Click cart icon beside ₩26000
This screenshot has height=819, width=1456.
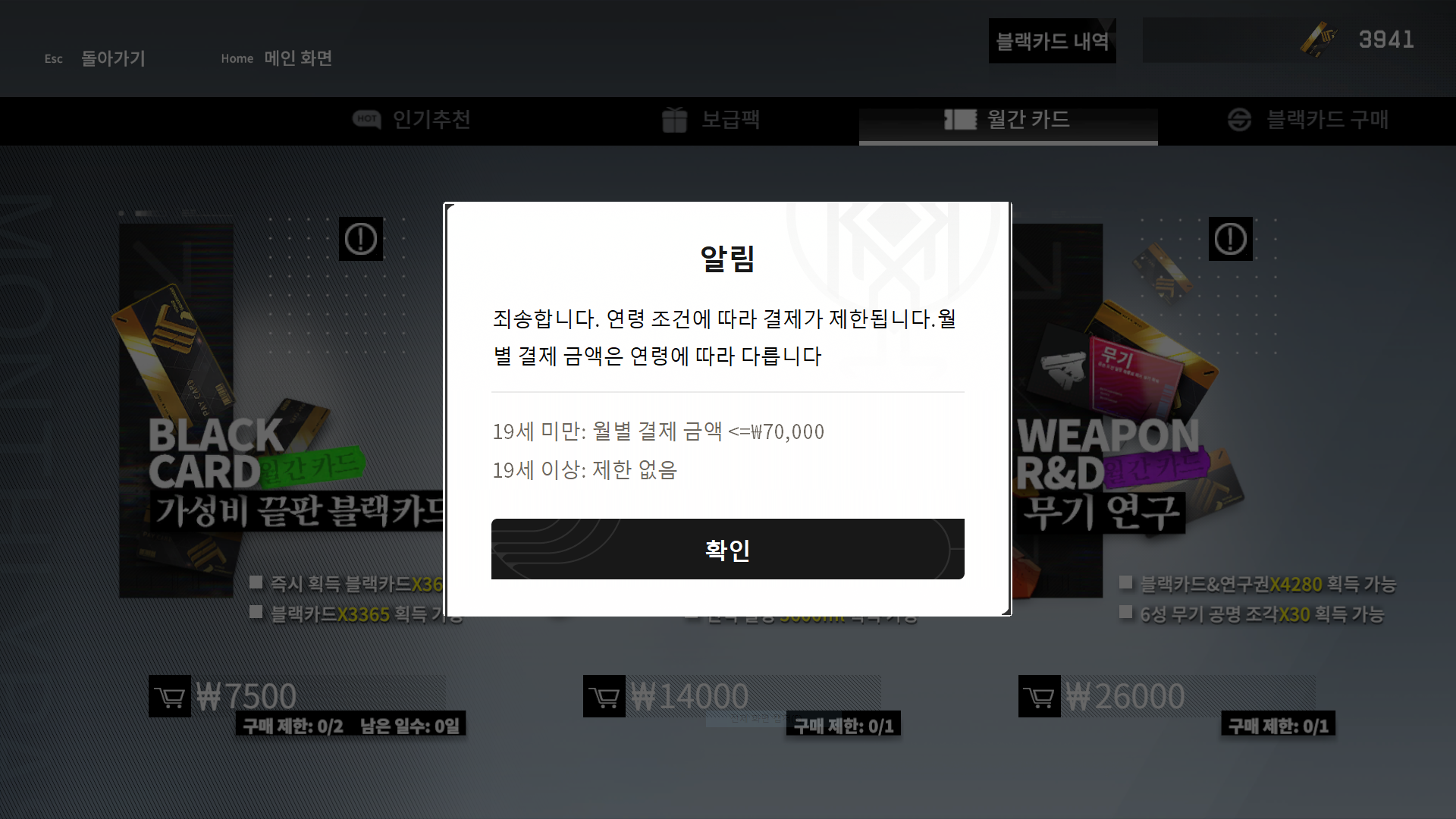[1040, 696]
